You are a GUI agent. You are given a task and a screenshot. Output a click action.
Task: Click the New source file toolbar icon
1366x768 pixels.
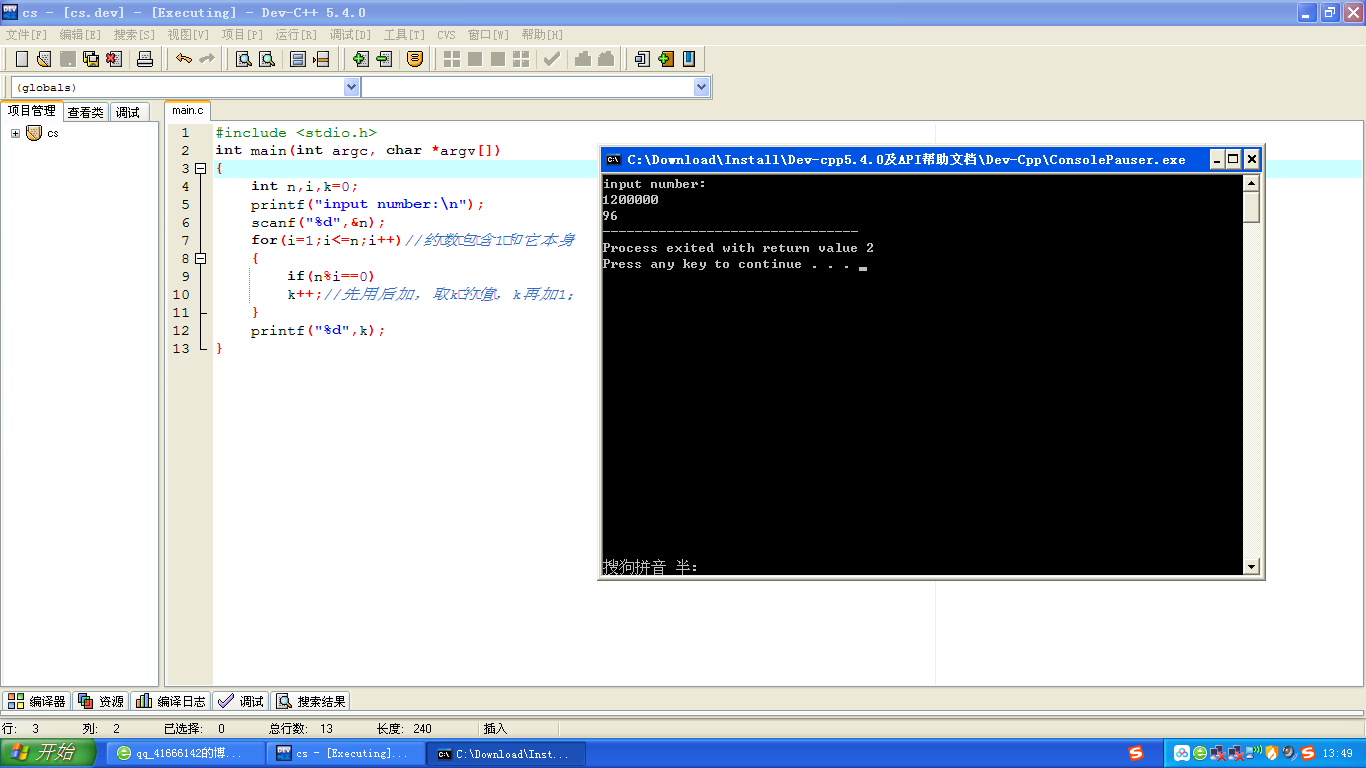(x=21, y=59)
